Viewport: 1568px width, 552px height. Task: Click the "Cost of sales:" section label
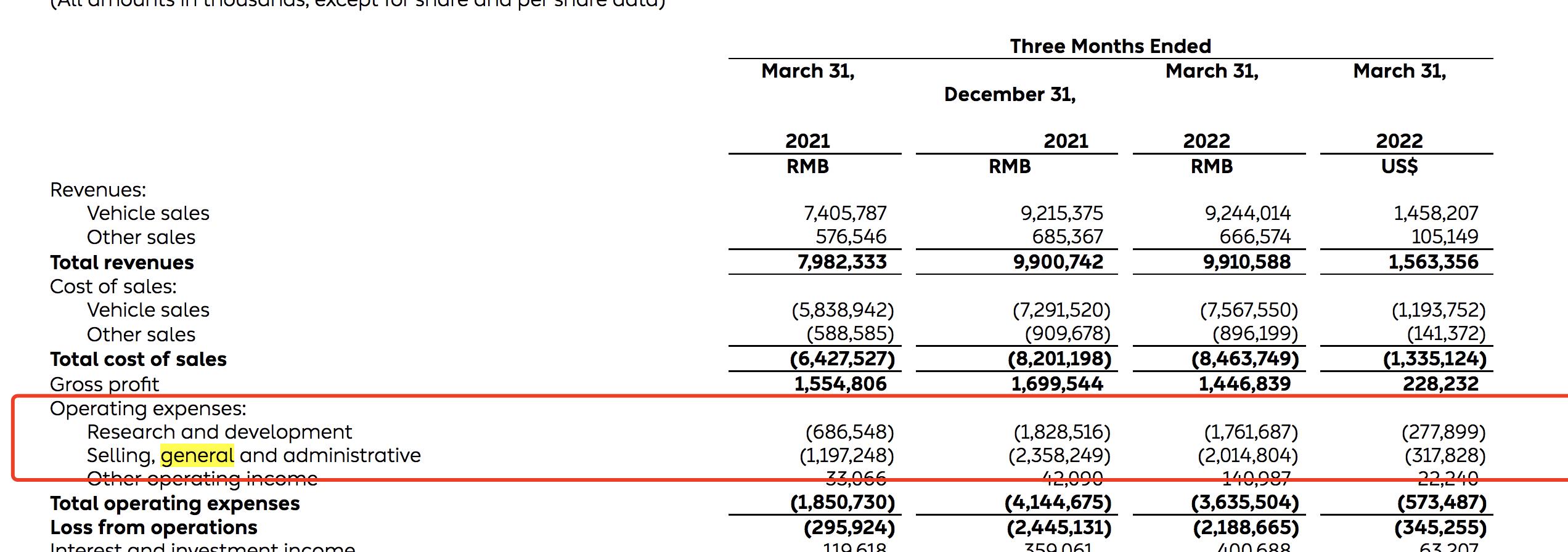coord(113,286)
